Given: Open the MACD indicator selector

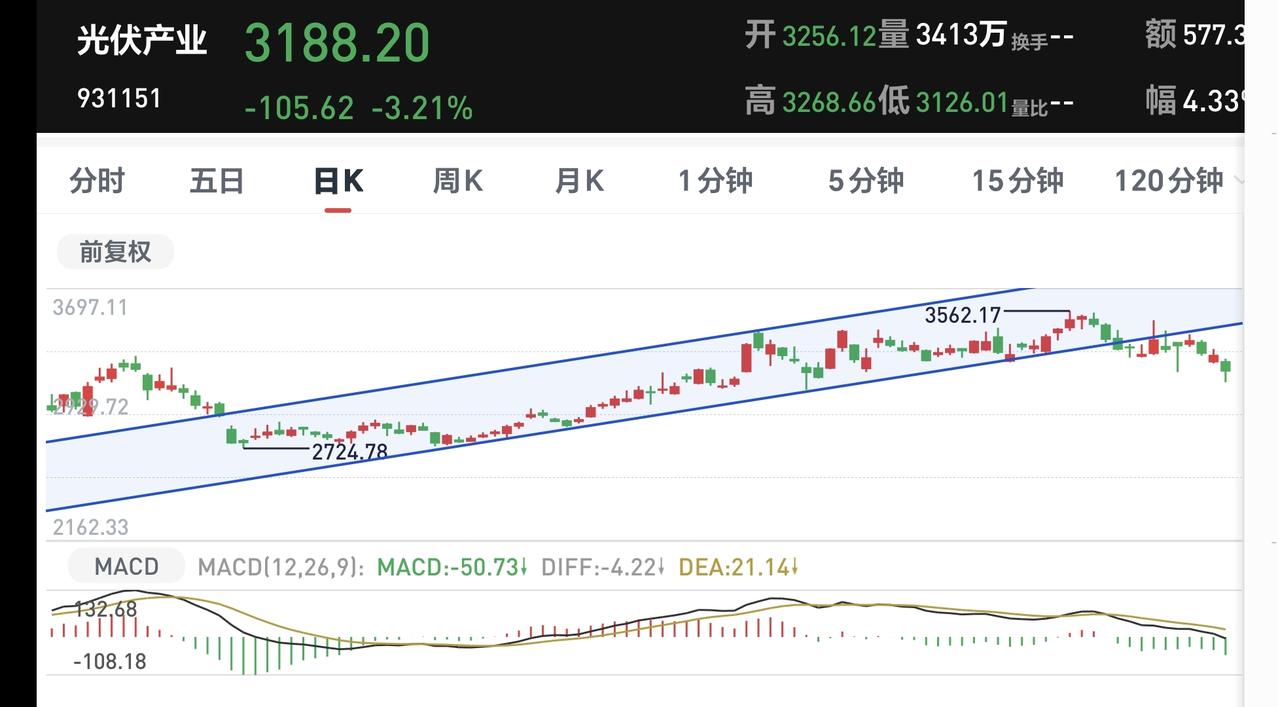Looking at the screenshot, I should (126, 567).
